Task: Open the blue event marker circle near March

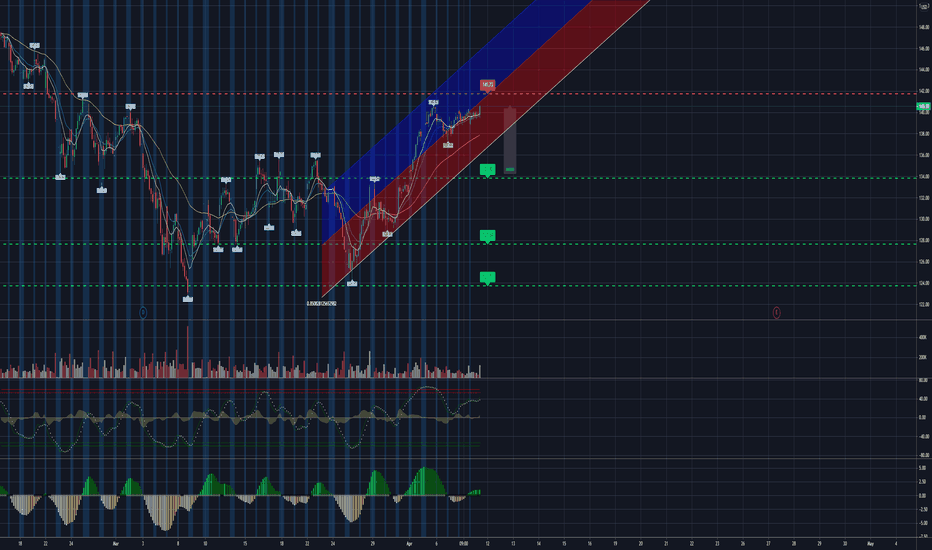Action: point(143,312)
